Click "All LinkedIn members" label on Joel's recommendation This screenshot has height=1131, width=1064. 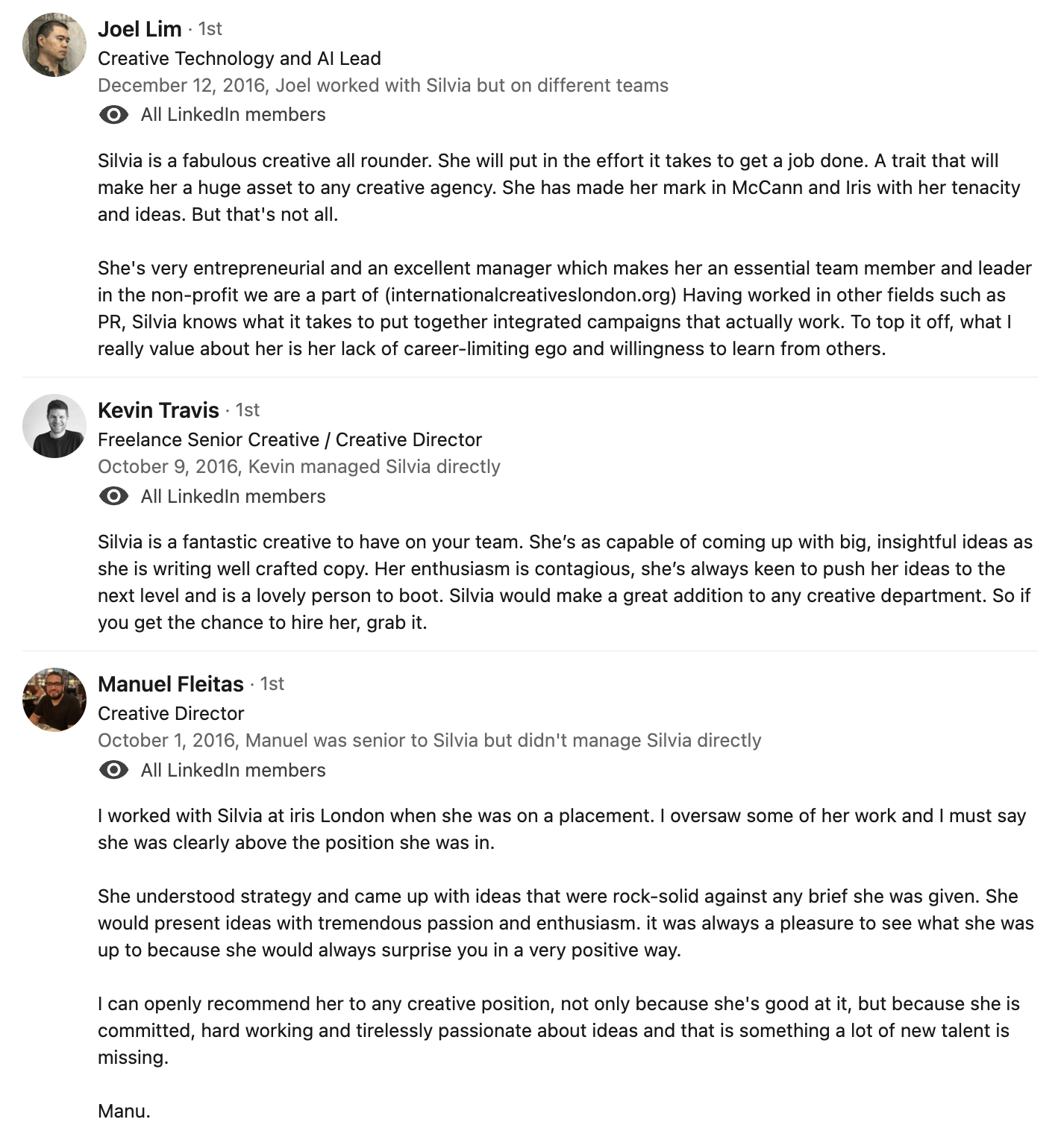pyautogui.click(x=233, y=114)
